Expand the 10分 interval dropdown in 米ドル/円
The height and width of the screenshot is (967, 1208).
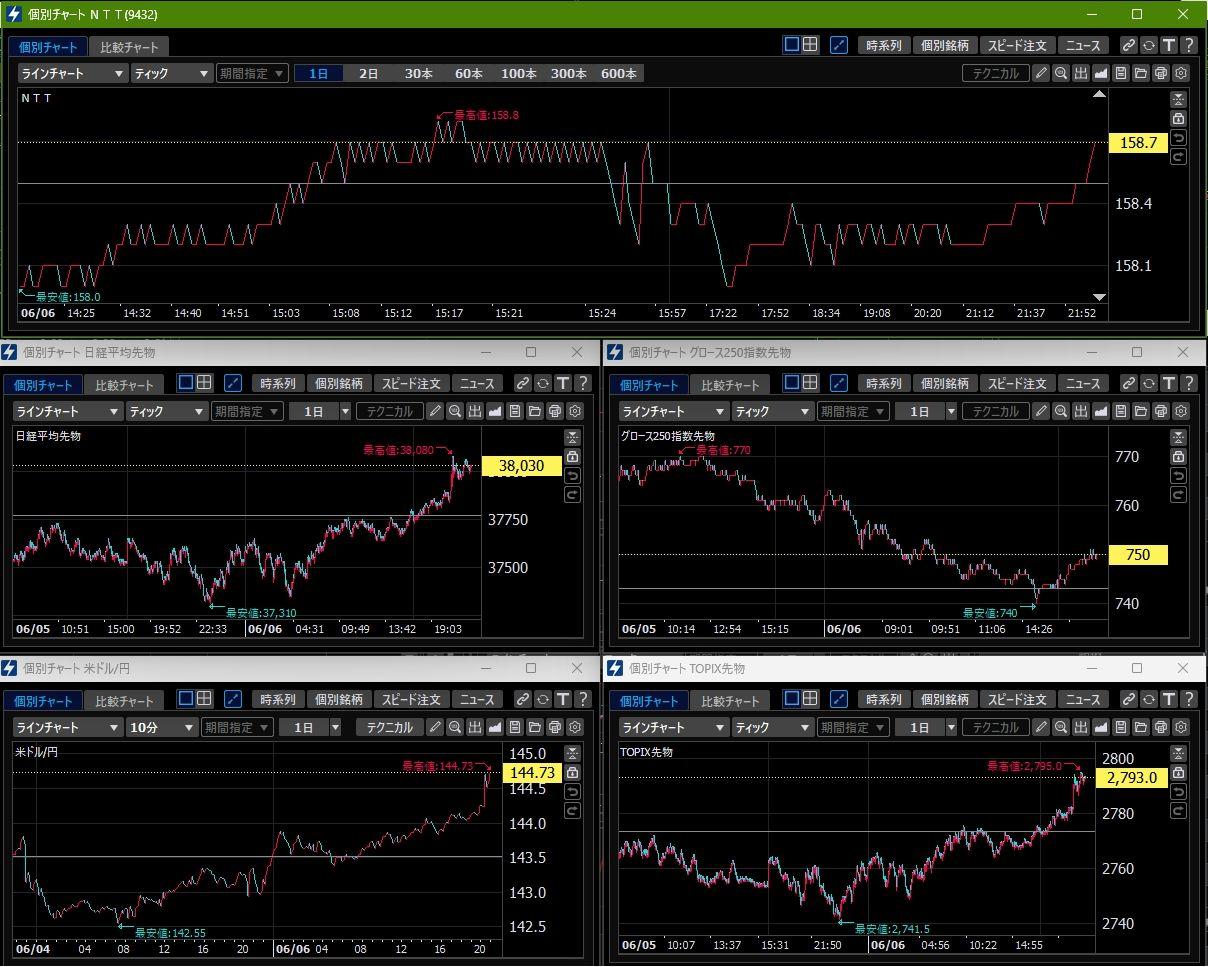(x=160, y=727)
